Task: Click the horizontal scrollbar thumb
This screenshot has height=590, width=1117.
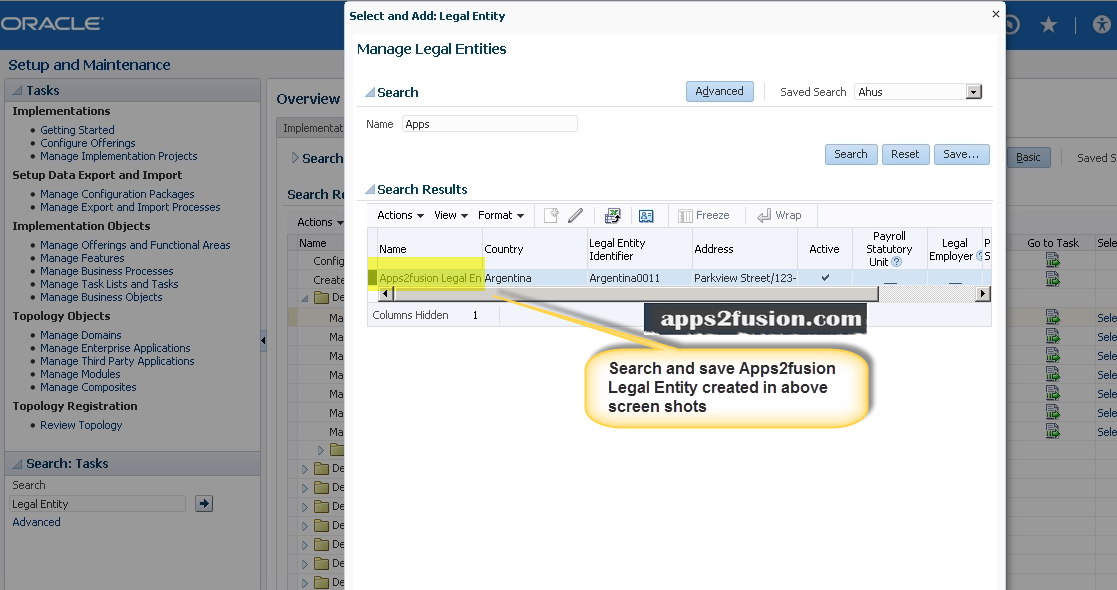Action: (635, 294)
